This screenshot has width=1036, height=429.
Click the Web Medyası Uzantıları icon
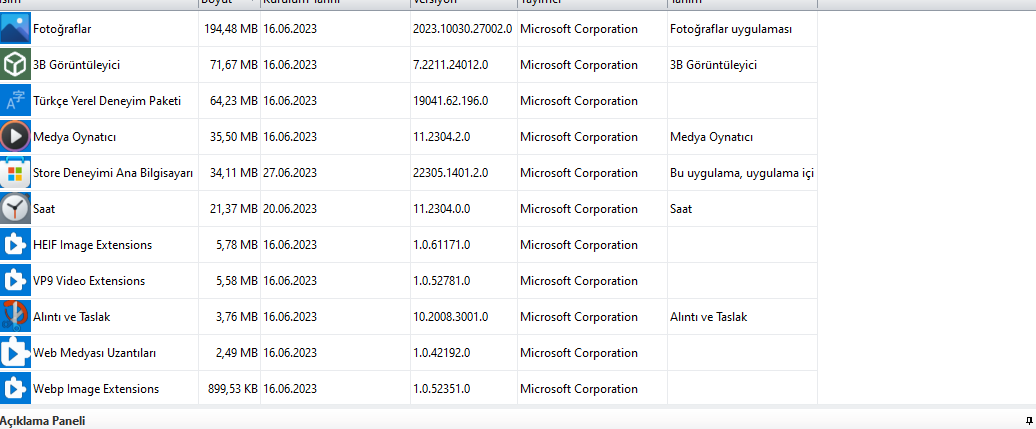tap(15, 353)
